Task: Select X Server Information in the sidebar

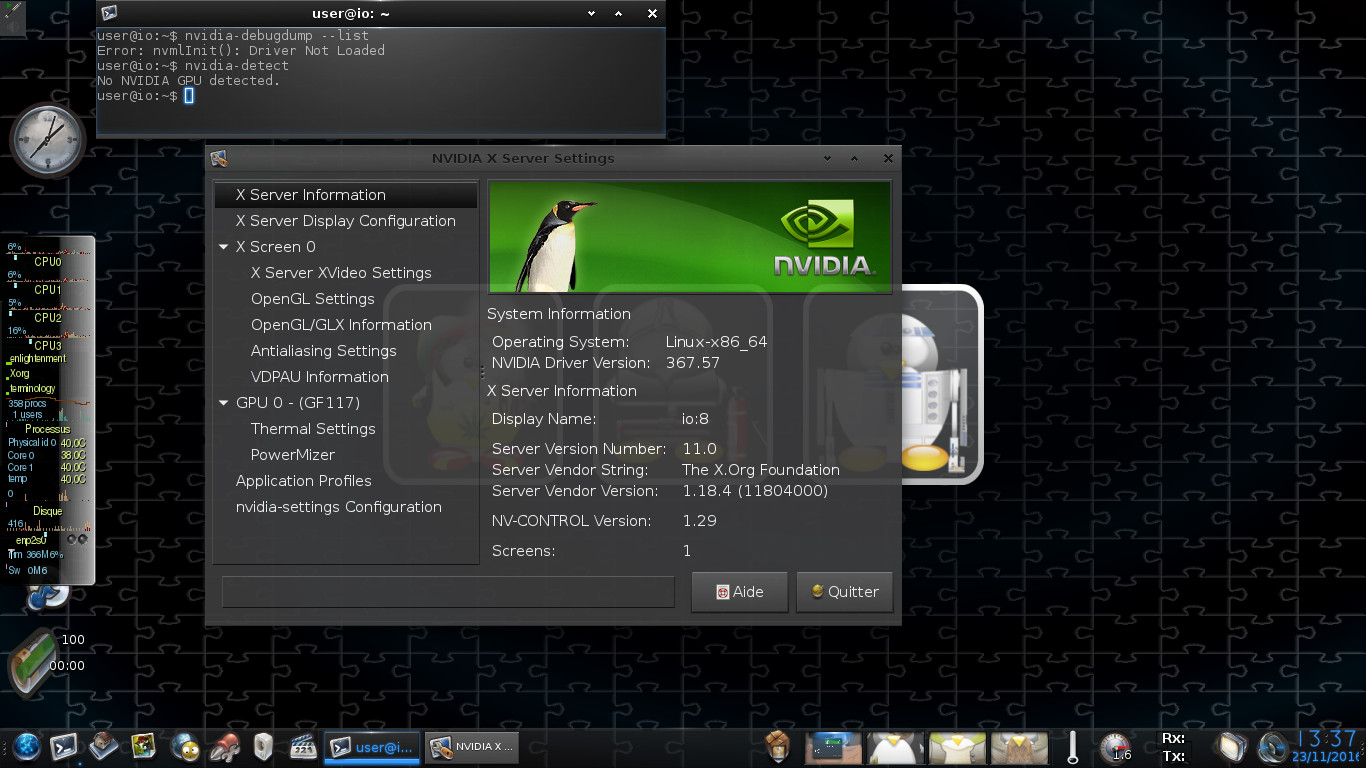Action: (346, 195)
